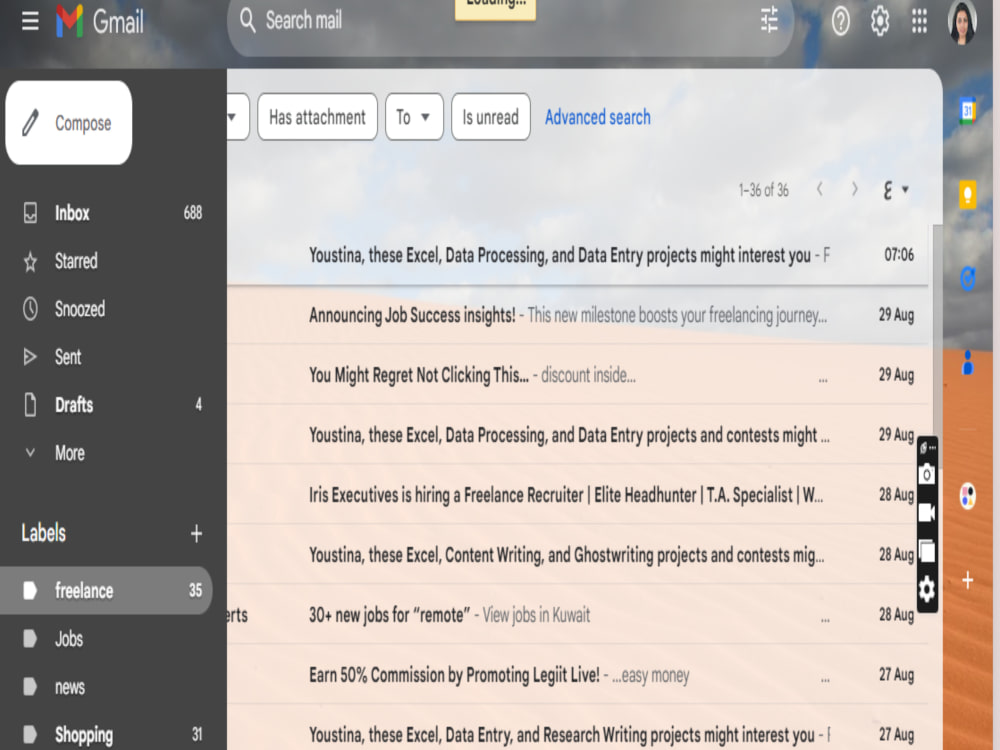Open the To filter dropdown
1000x750 pixels.
tap(414, 117)
